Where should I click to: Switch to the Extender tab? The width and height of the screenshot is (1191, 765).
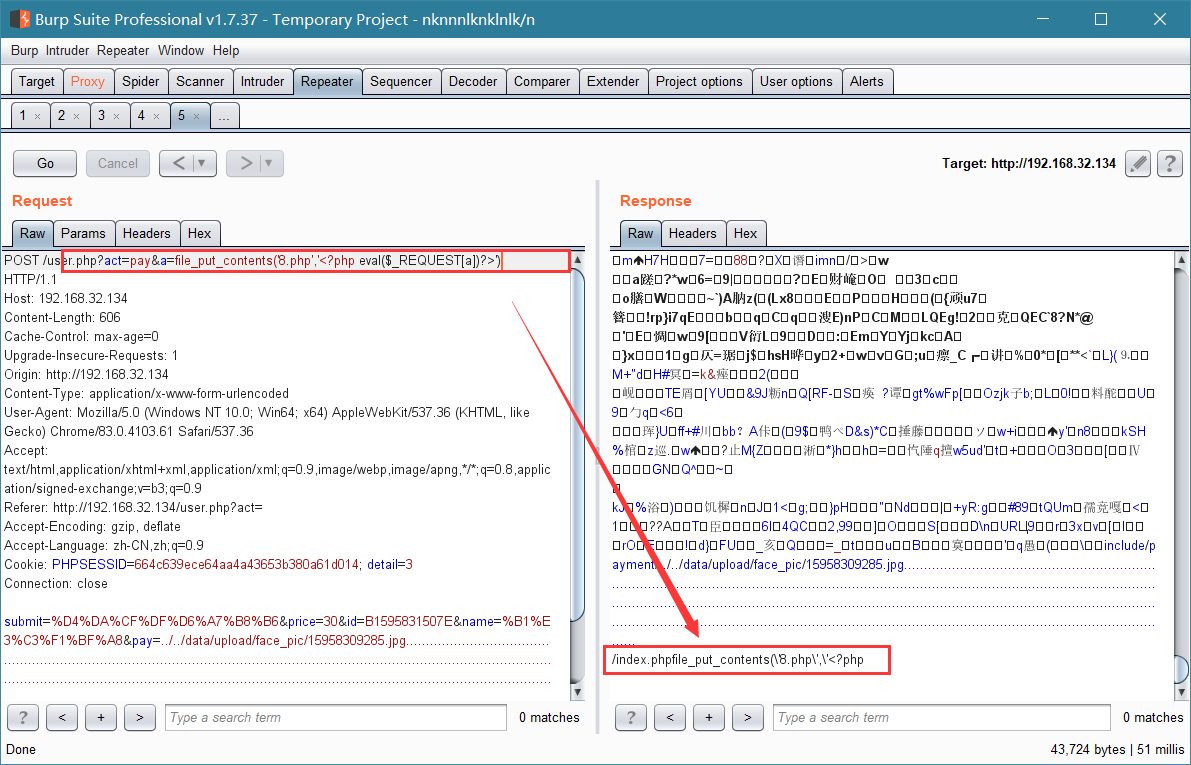613,81
